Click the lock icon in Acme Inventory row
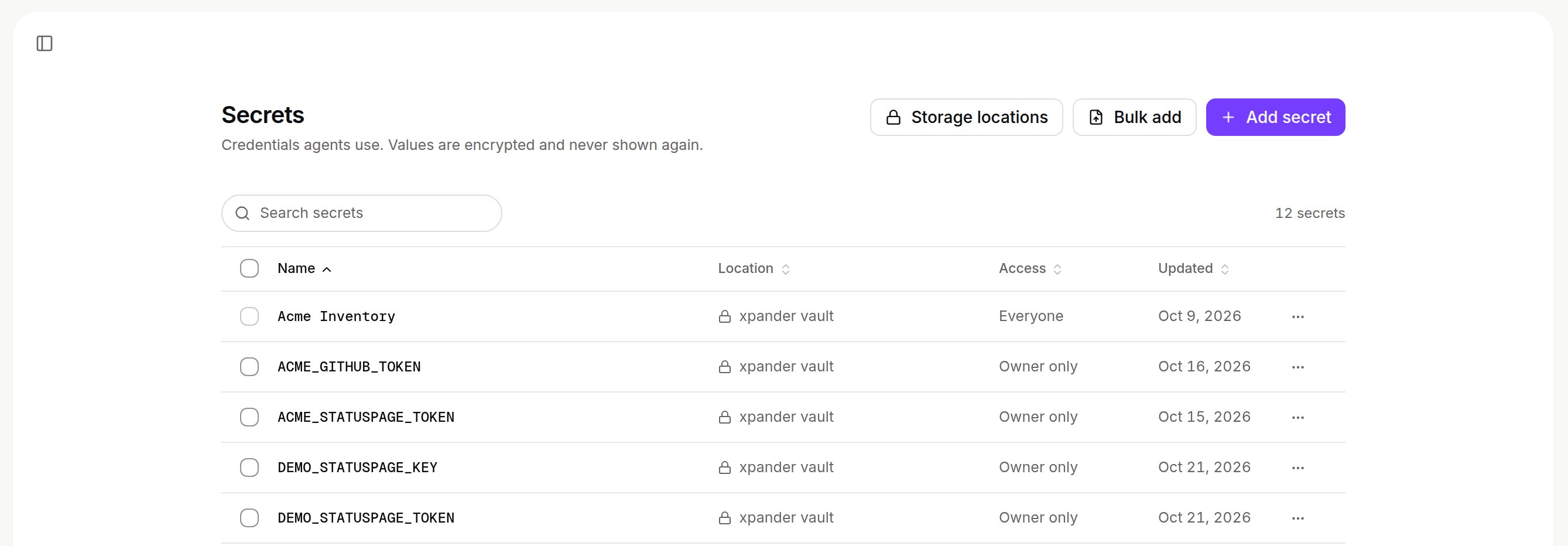The image size is (1568, 546). 724,316
